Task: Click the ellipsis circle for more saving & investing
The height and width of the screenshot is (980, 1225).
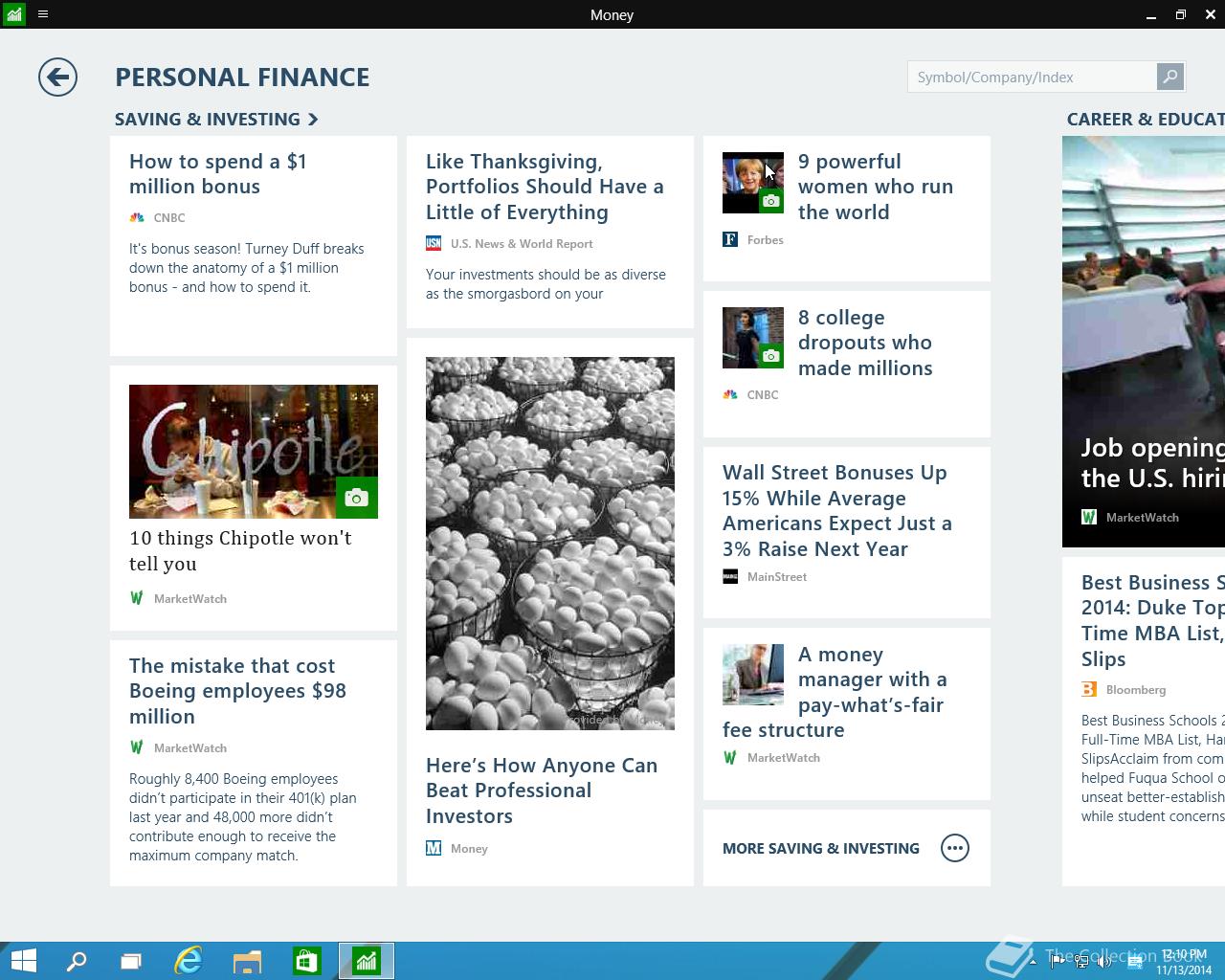Action: click(955, 848)
